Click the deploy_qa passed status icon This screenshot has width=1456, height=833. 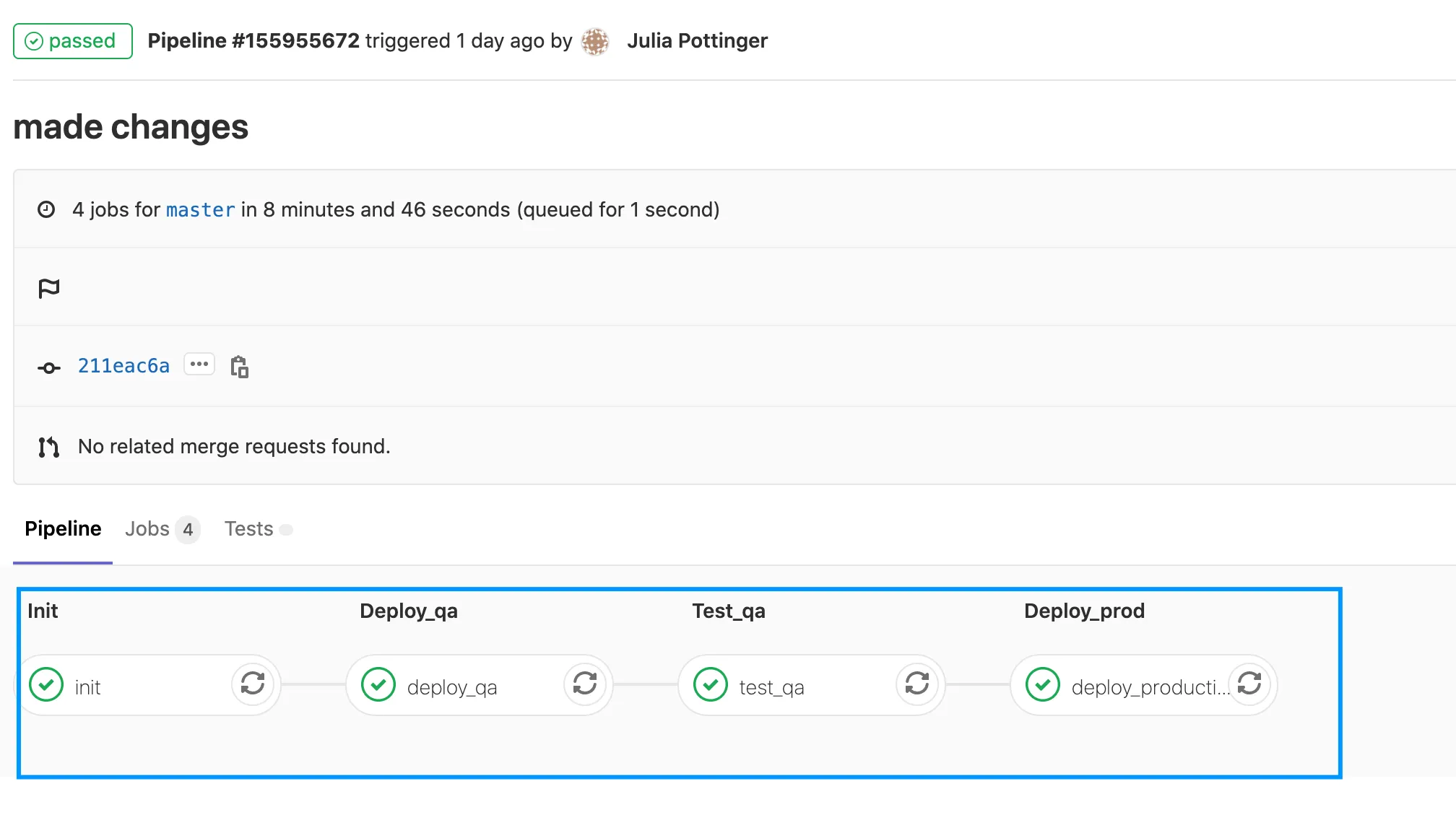click(x=378, y=684)
